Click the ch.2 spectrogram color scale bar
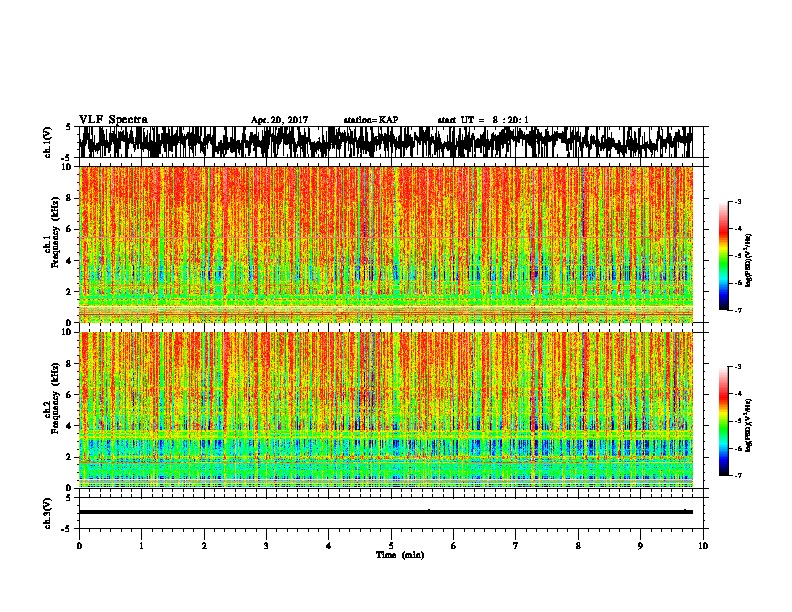The height and width of the screenshot is (612, 792). pyautogui.click(x=723, y=421)
